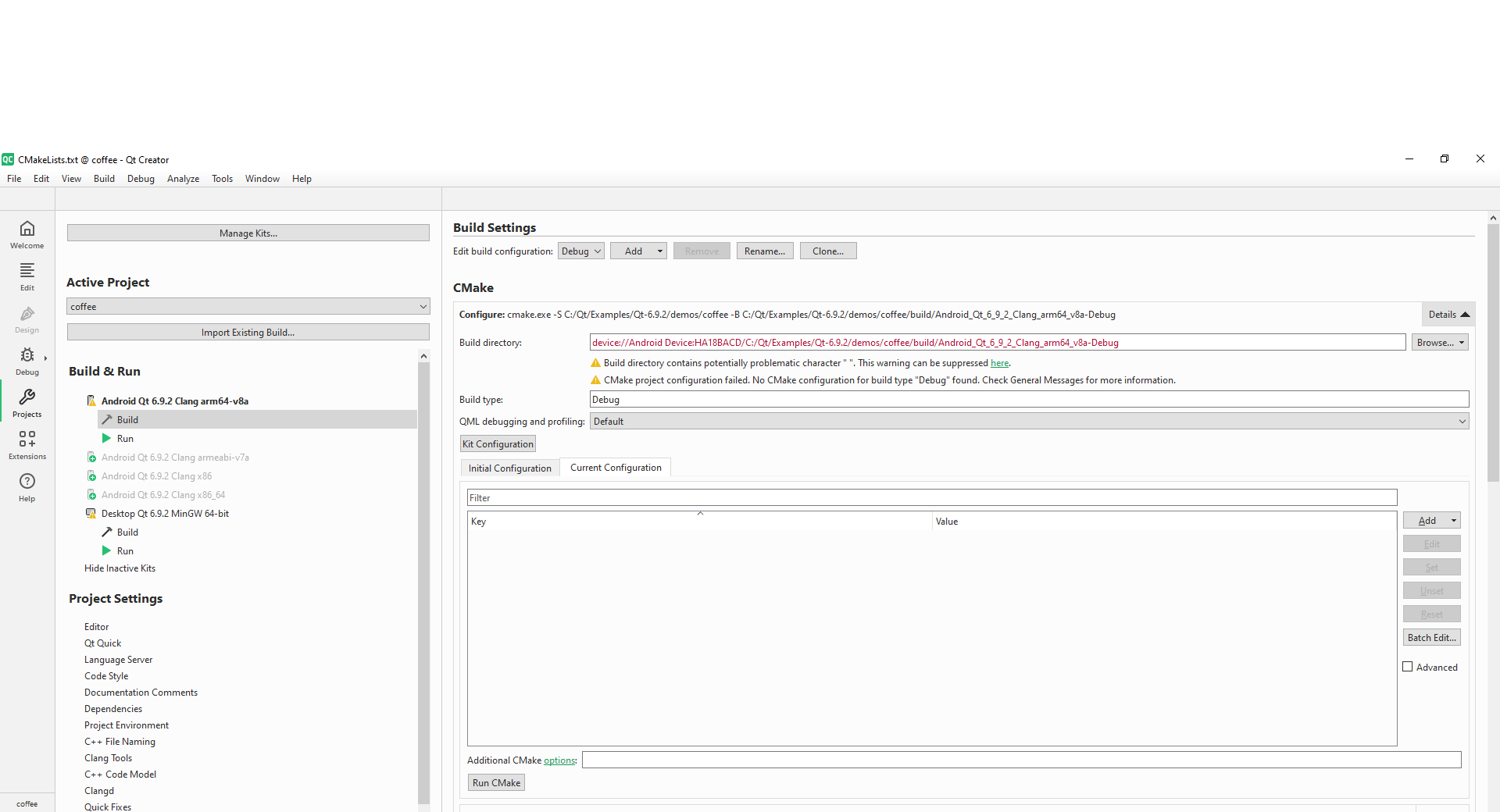
Task: Click the hammer icon beside Desktop Build
Action: click(107, 532)
